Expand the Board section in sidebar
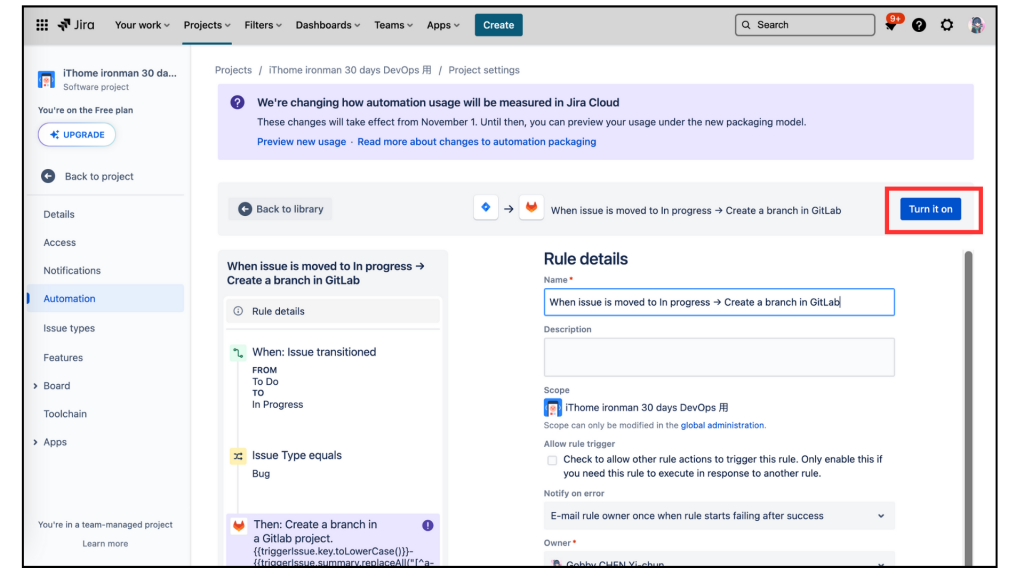 [35, 386]
